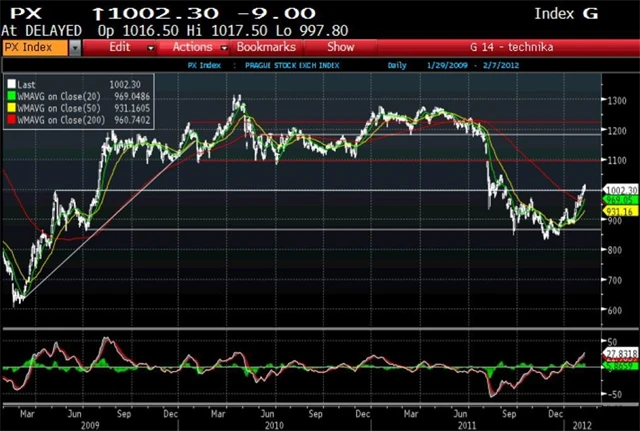The image size is (640, 431).
Task: Open the Edit menu
Action: 119,47
